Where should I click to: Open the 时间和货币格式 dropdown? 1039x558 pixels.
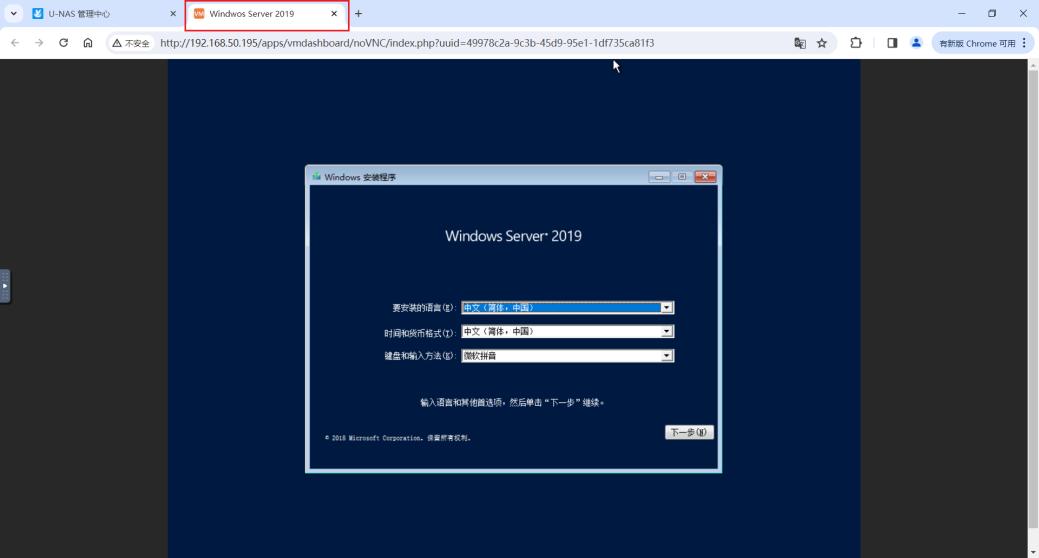[568, 331]
